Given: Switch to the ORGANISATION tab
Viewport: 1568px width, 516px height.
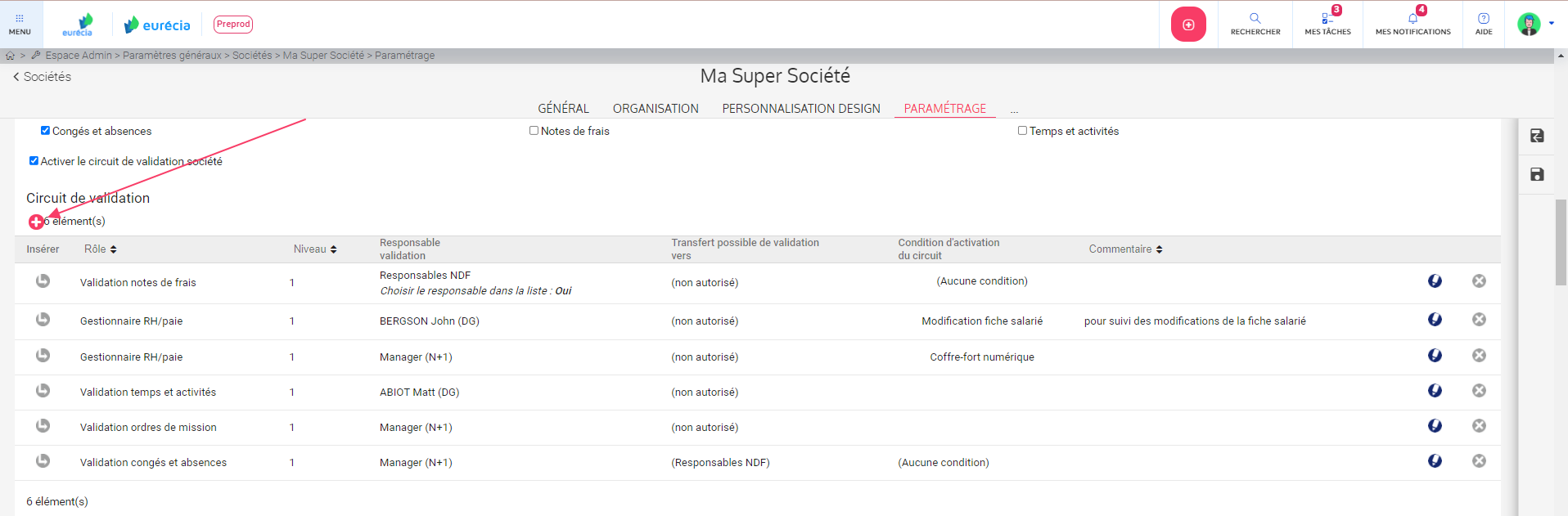Looking at the screenshot, I should tap(655, 109).
